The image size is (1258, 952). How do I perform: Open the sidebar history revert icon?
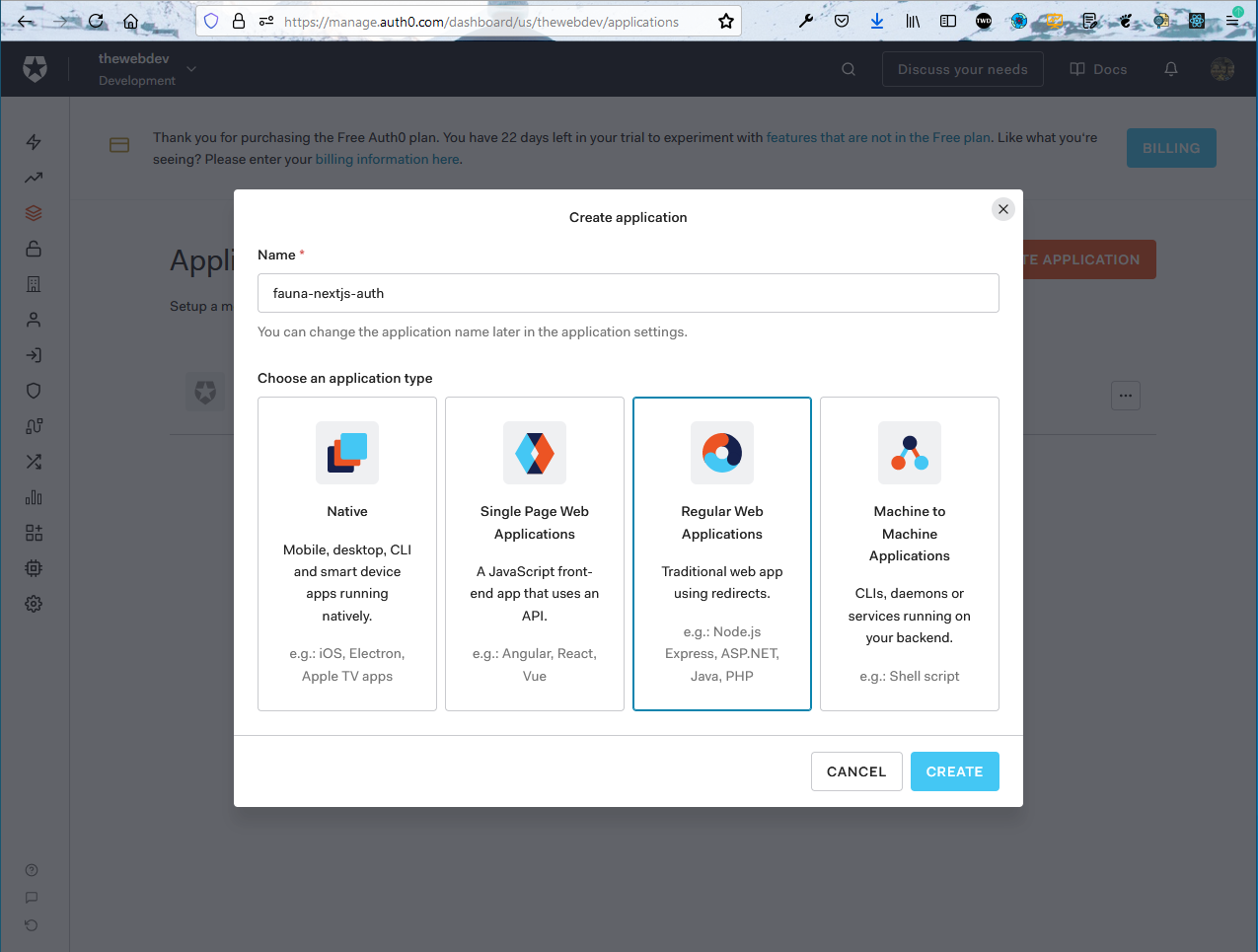click(x=32, y=925)
